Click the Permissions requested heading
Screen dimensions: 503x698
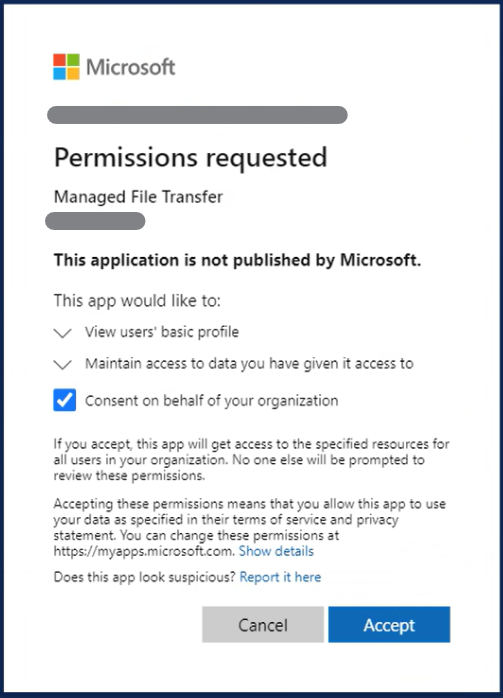point(191,158)
